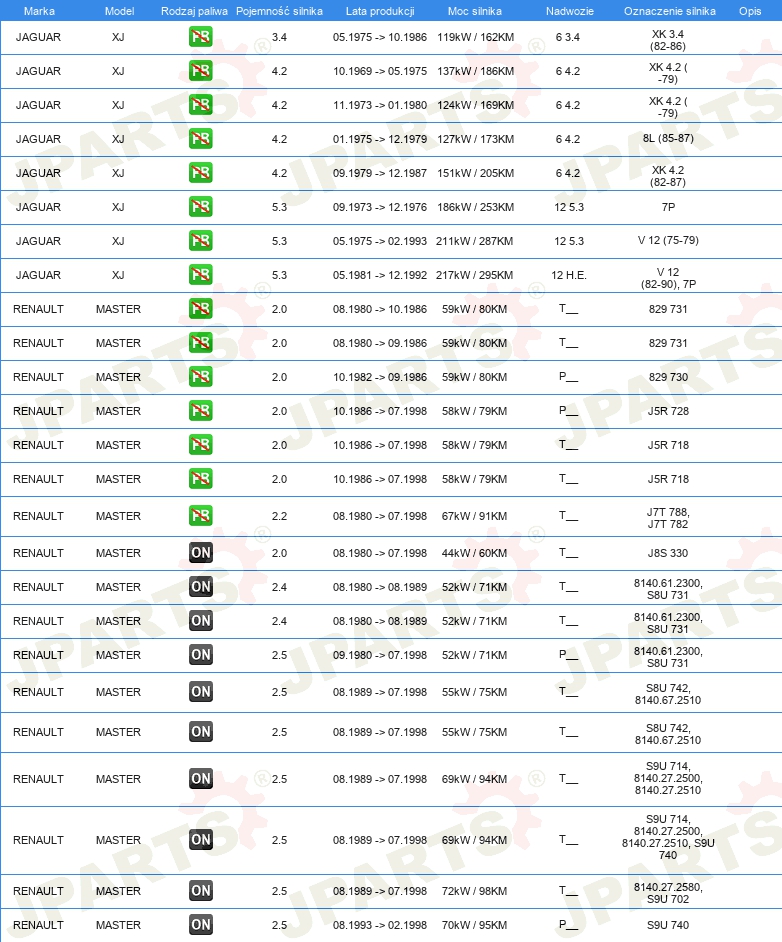Viewport: 782px width, 942px height.
Task: Click petrol icon in row dated 08.1980 -> 09.1986
Action: coord(201,342)
